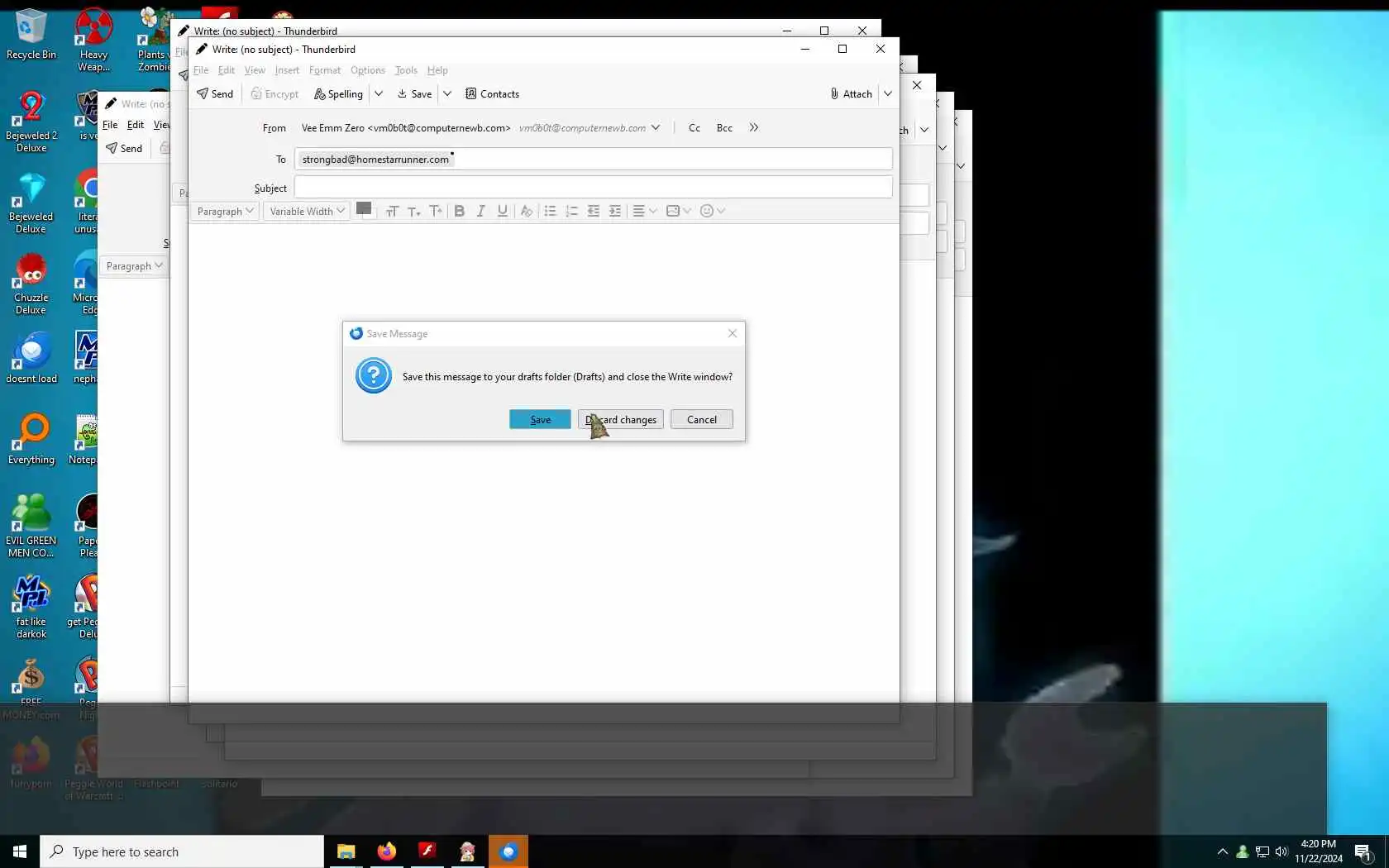
Task: Open the Edit menu of front window
Action: click(226, 70)
